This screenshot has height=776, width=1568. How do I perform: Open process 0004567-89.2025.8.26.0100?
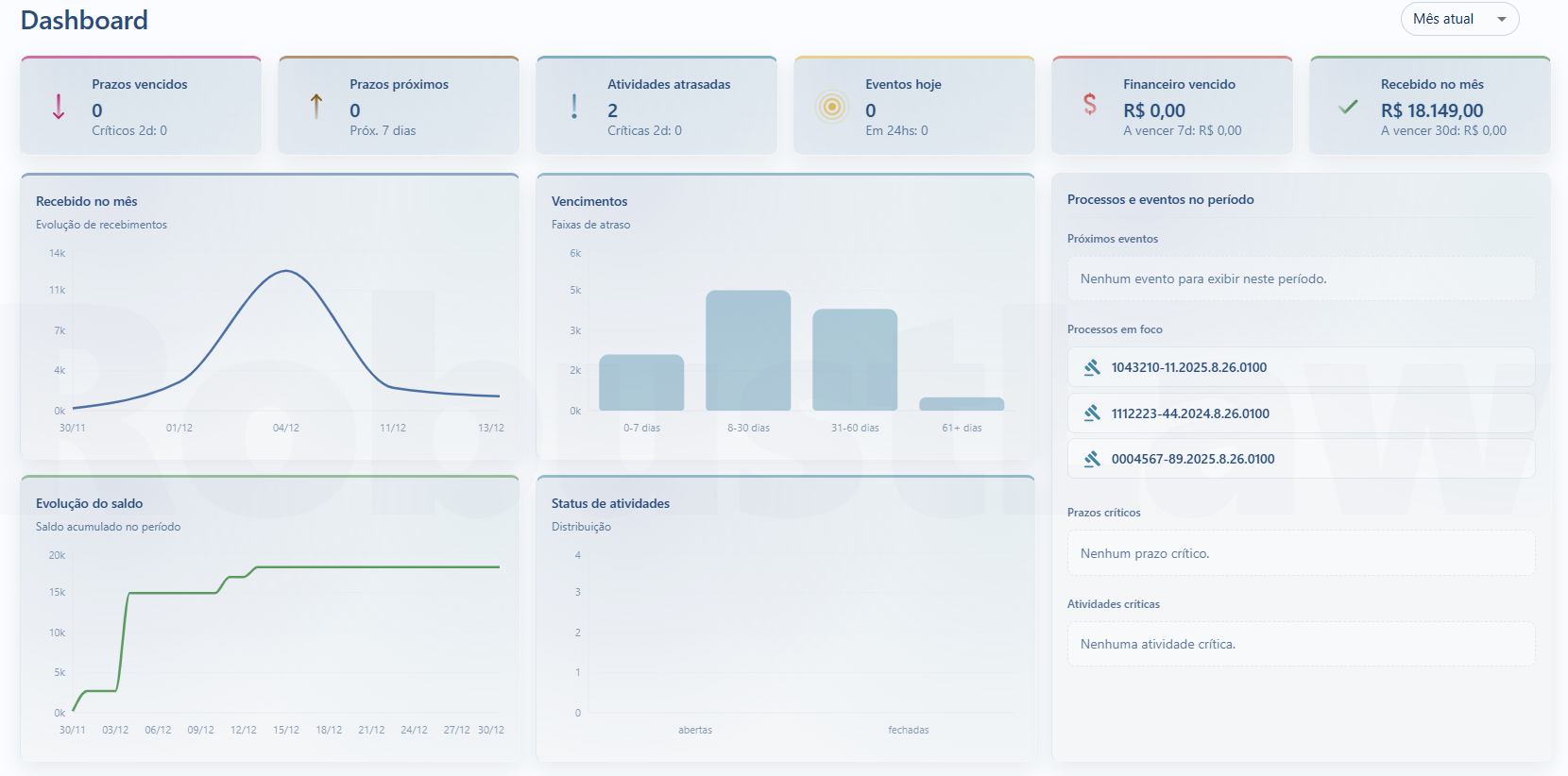tap(1192, 459)
